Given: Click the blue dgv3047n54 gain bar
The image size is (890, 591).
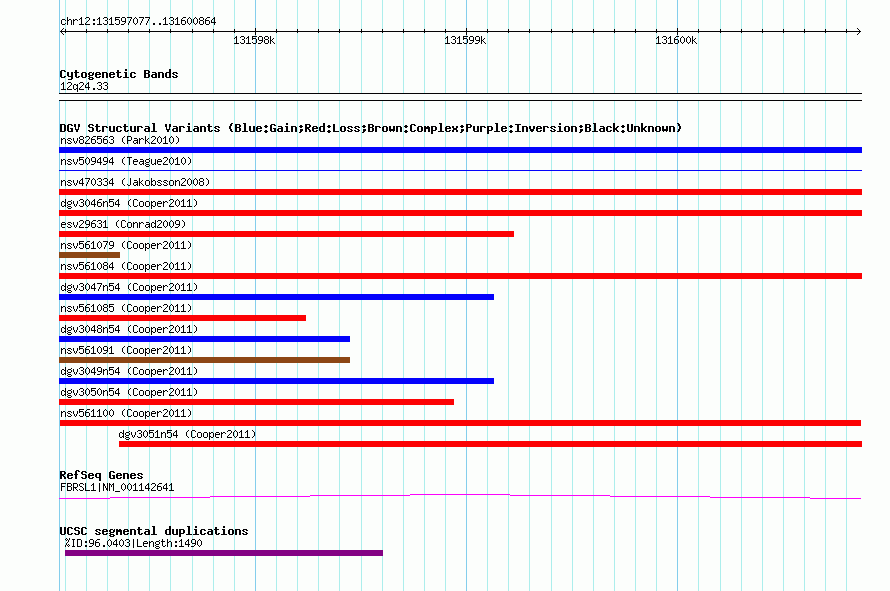Looking at the screenshot, I should click(276, 297).
